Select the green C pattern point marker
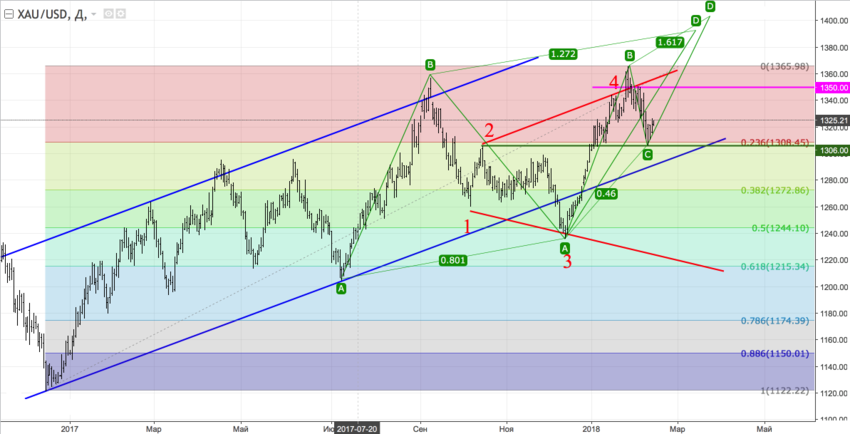Screen dimensions: 850x434 [647, 154]
